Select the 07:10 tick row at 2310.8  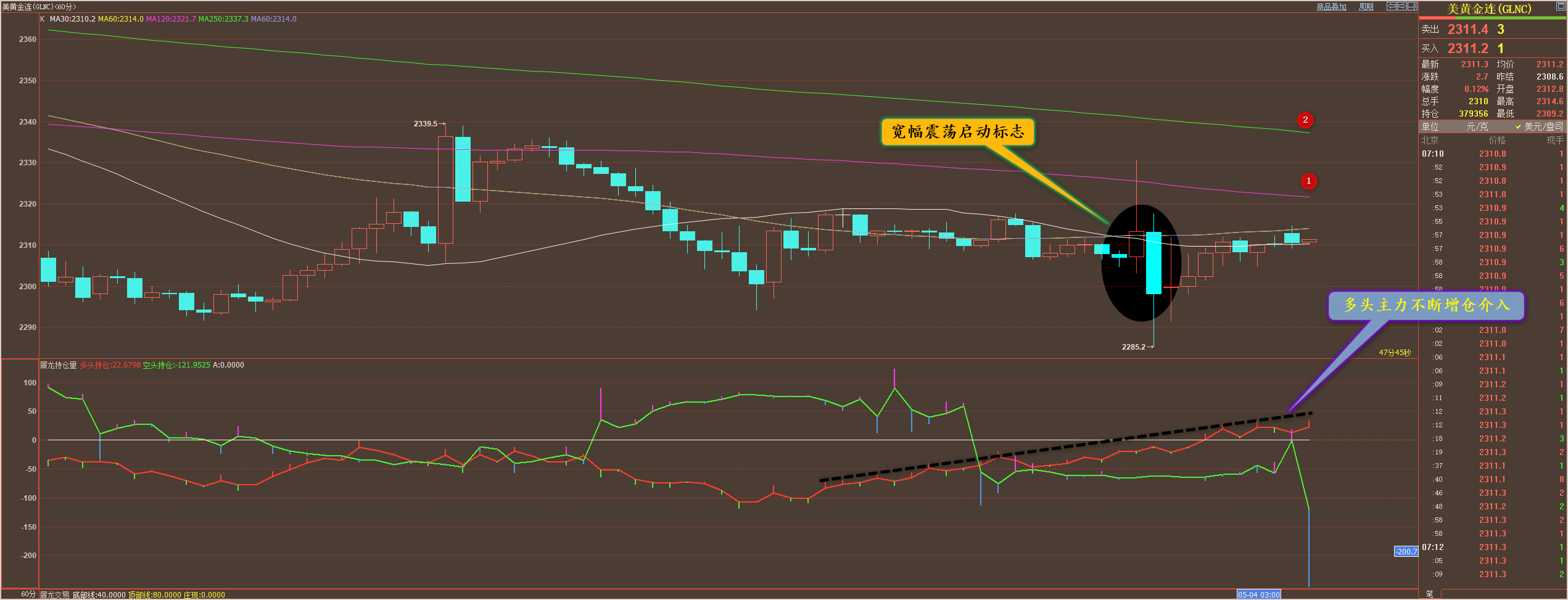pos(1493,154)
